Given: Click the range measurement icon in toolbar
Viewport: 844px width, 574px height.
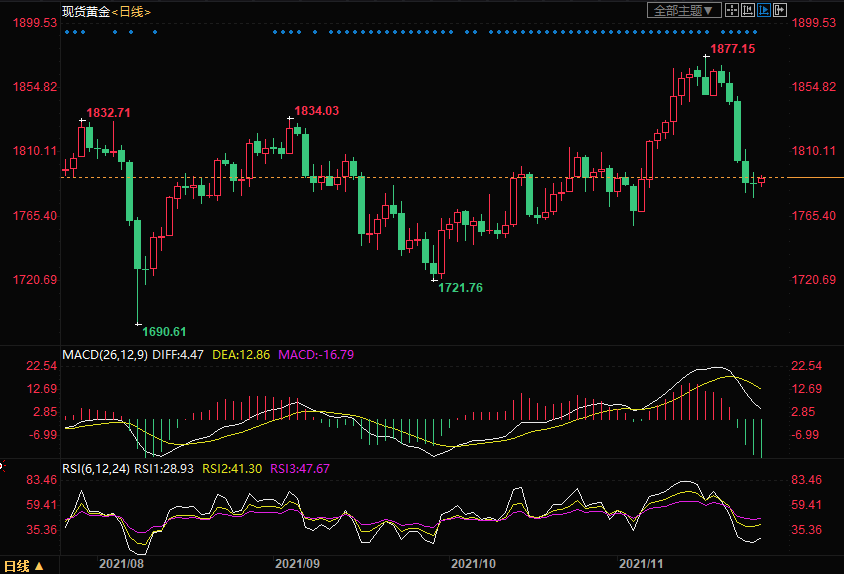Looking at the screenshot, I should point(747,10).
